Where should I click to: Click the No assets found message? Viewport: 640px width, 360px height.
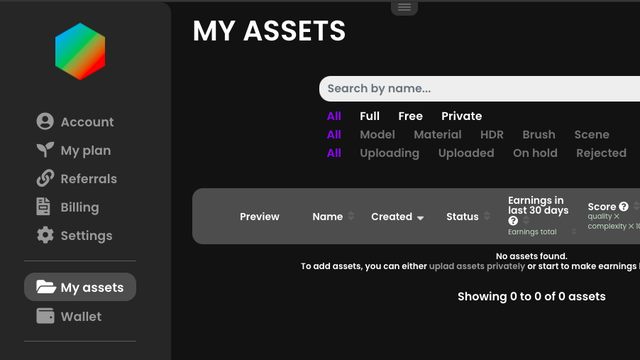[531, 256]
